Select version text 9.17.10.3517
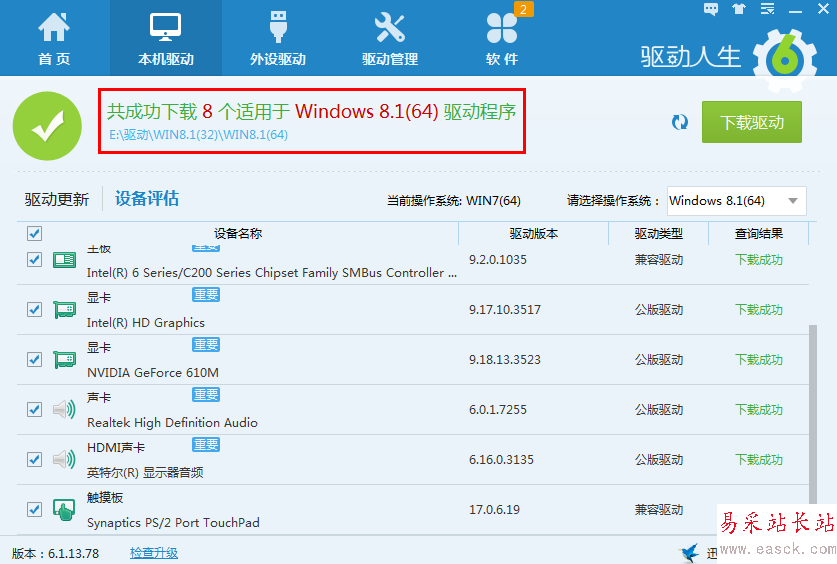 tap(505, 309)
